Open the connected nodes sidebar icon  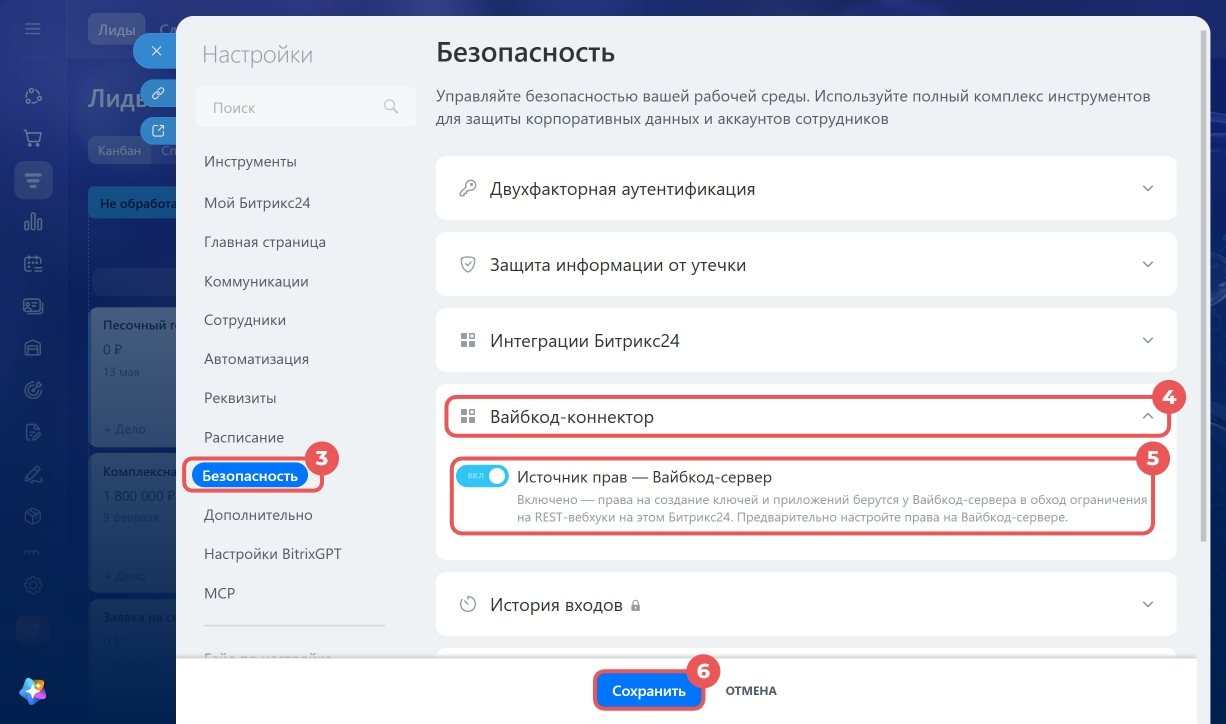click(33, 96)
